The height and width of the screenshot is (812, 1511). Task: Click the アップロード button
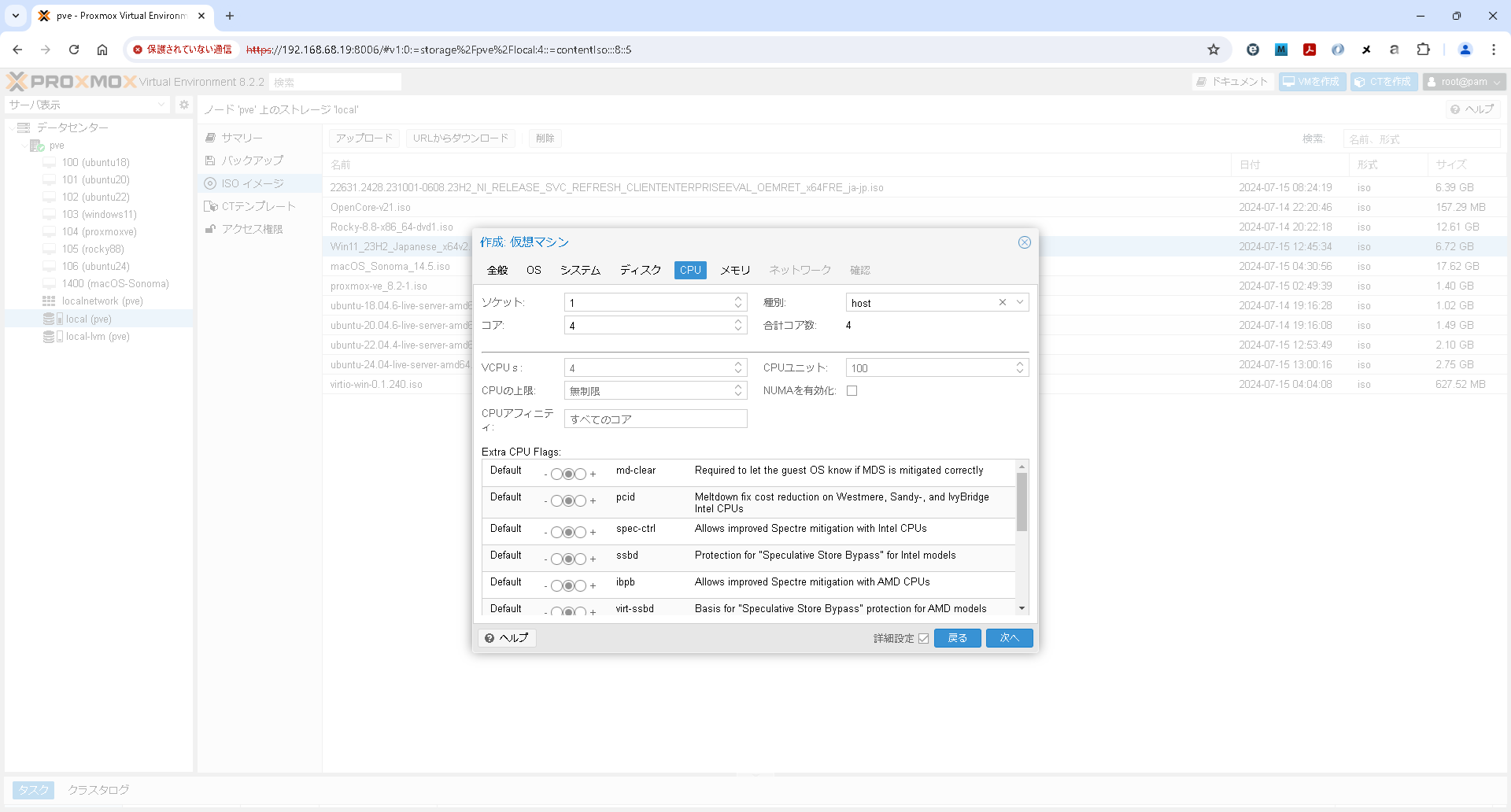tap(364, 138)
